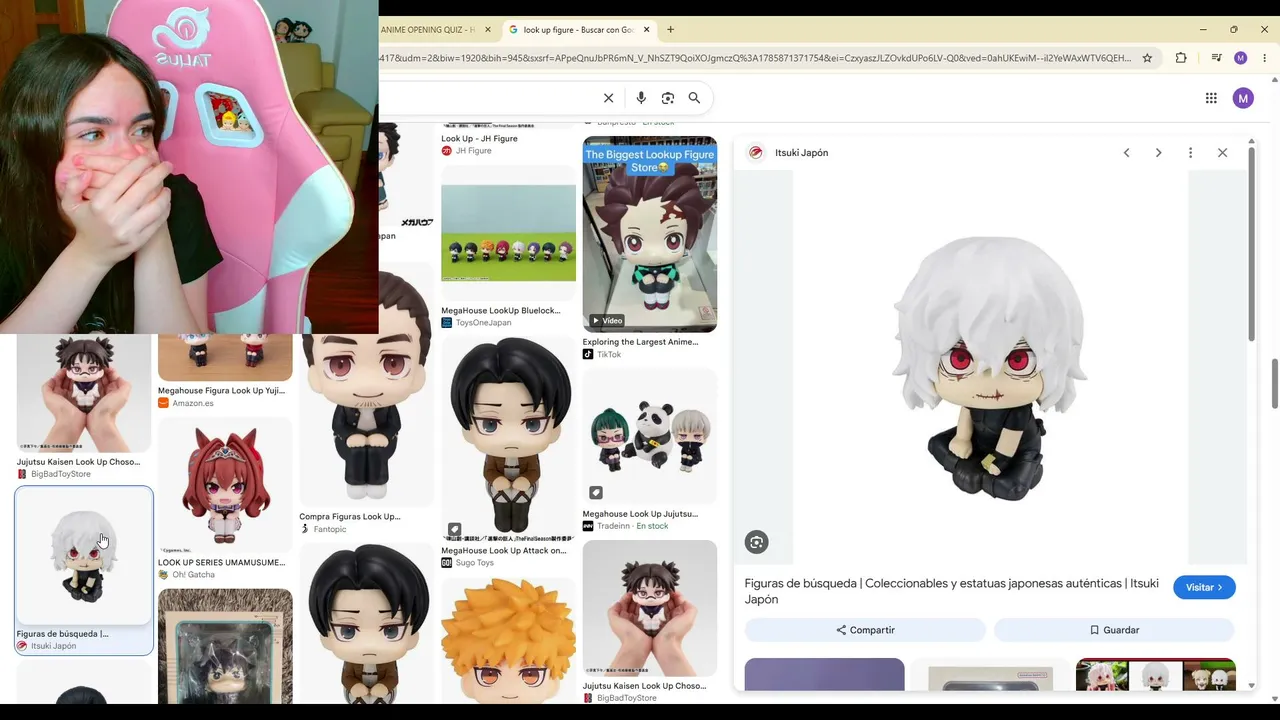Start a voice search with the microphone
Viewport: 1280px width, 720px height.
[641, 98]
